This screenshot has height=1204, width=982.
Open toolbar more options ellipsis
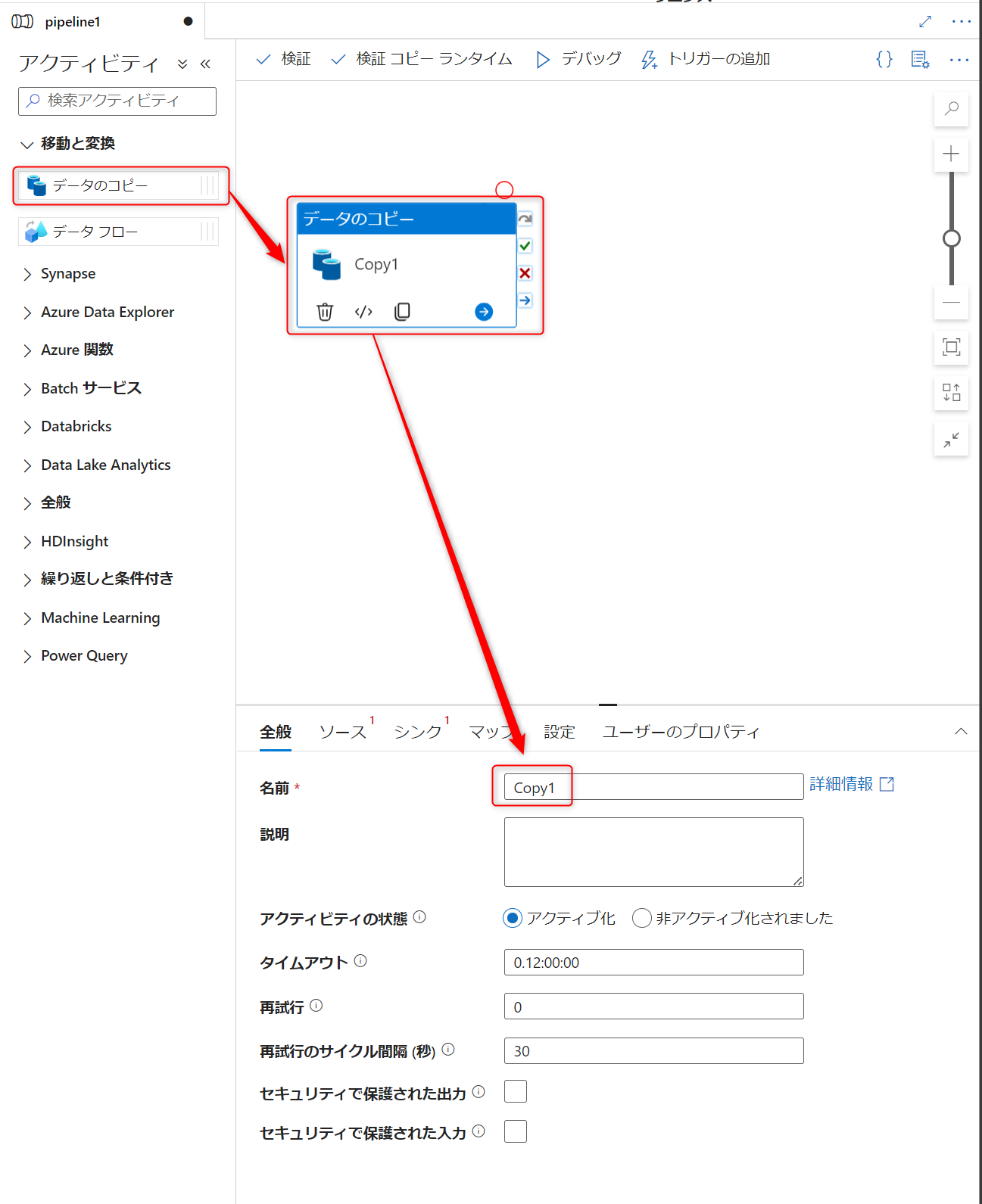pyautogui.click(x=959, y=59)
